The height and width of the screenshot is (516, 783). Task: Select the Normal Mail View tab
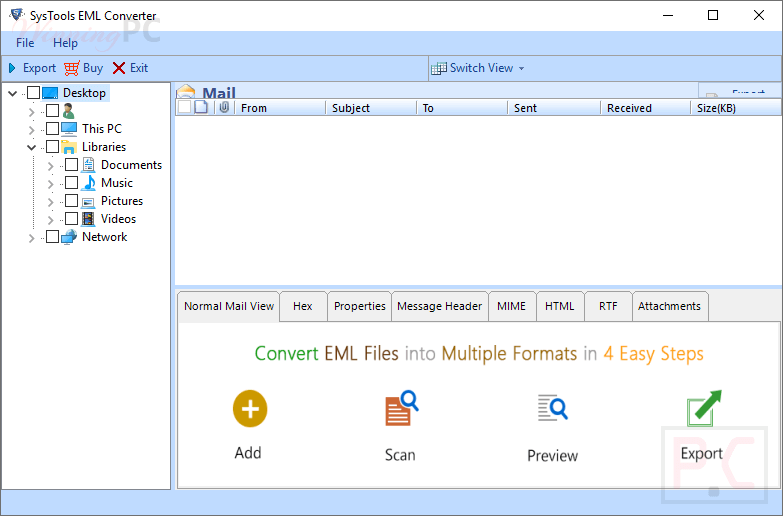pyautogui.click(x=229, y=306)
